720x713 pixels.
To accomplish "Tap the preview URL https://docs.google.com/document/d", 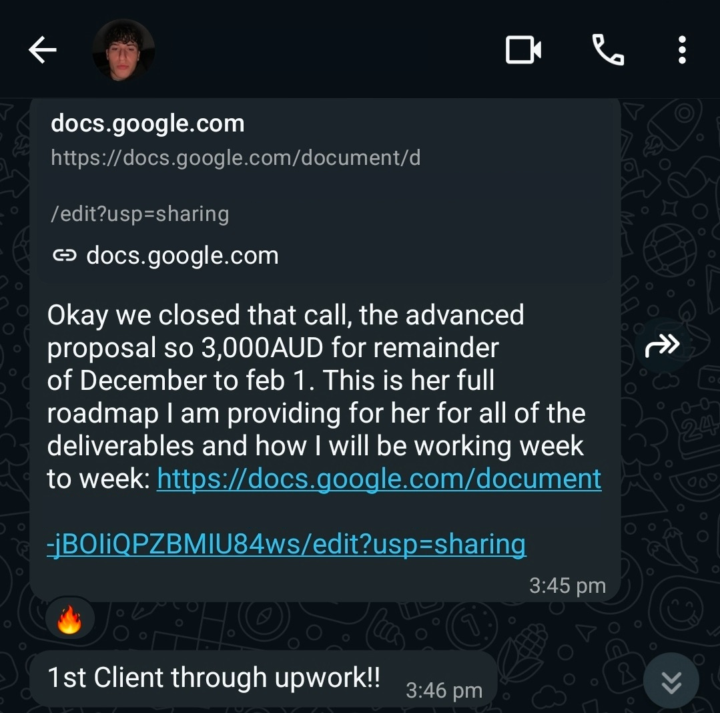I will click(236, 158).
